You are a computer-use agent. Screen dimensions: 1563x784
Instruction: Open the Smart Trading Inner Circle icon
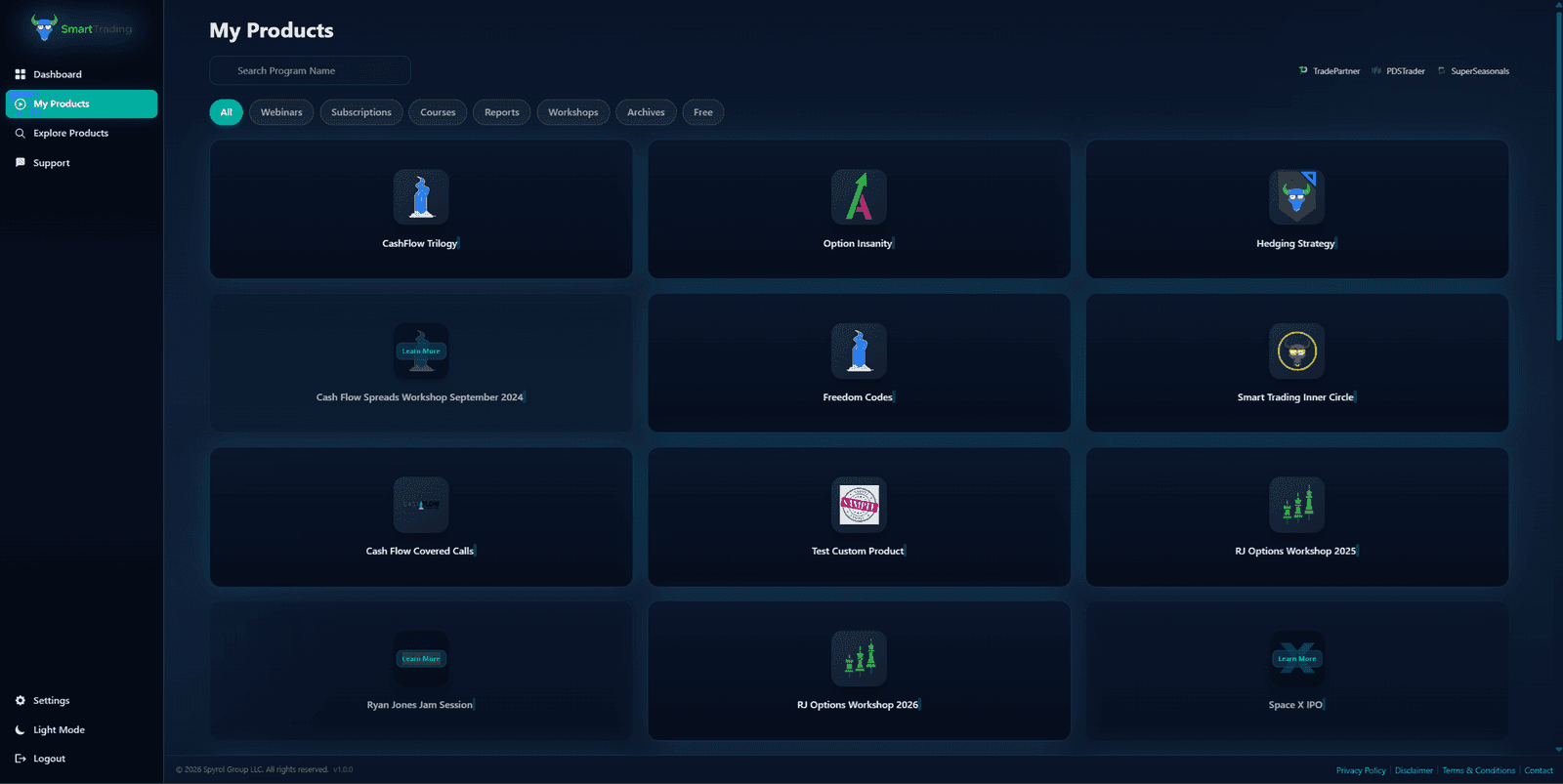click(x=1296, y=351)
